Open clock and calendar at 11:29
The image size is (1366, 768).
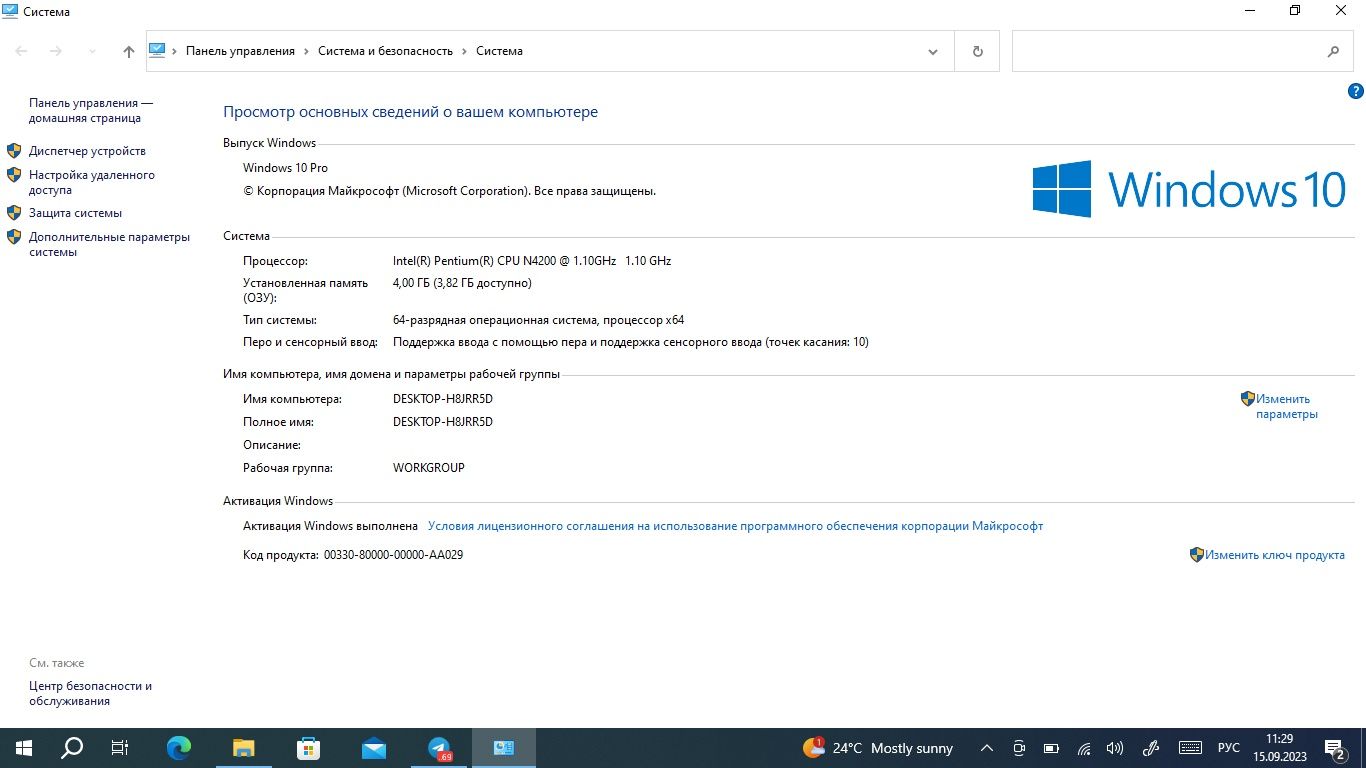click(1279, 748)
